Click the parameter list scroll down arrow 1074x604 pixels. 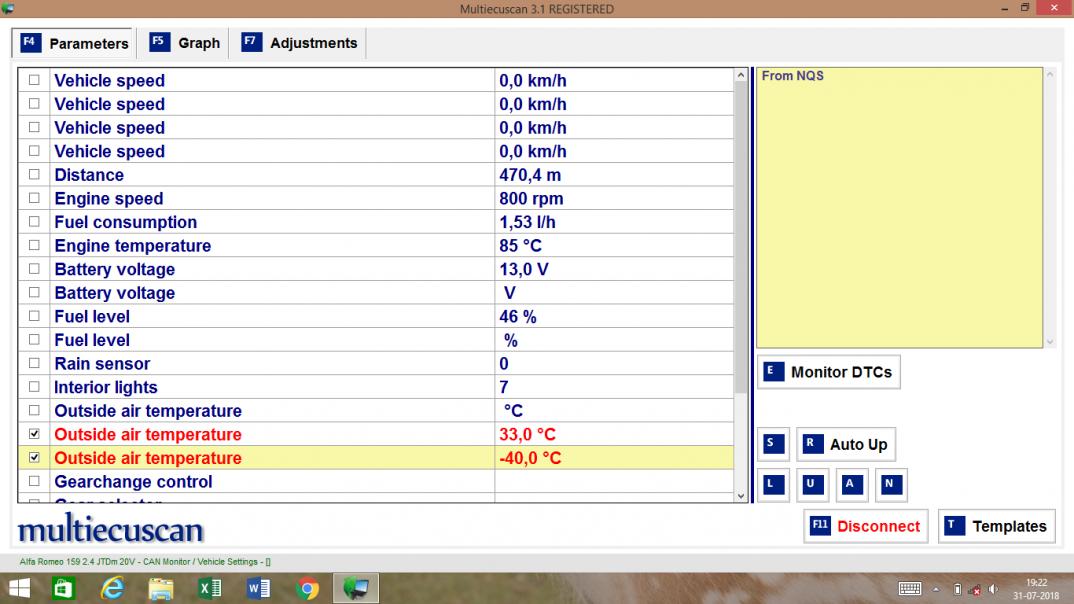pyautogui.click(x=740, y=496)
